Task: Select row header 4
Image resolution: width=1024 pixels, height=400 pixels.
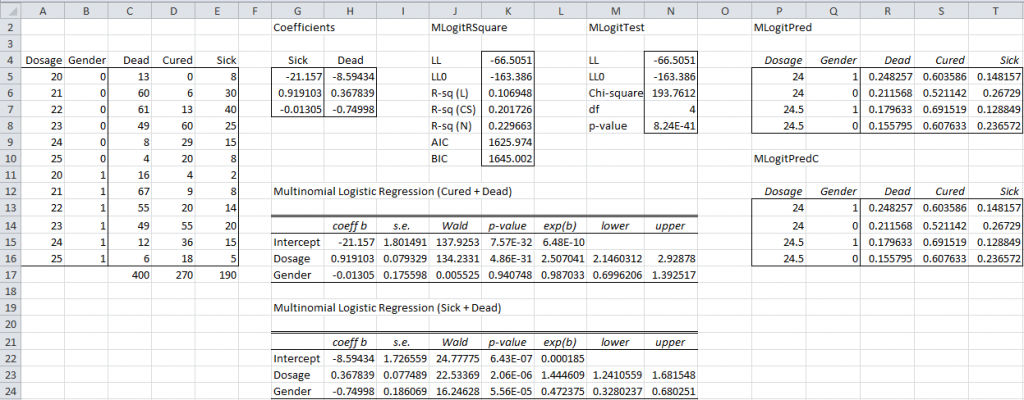Action: (10, 60)
